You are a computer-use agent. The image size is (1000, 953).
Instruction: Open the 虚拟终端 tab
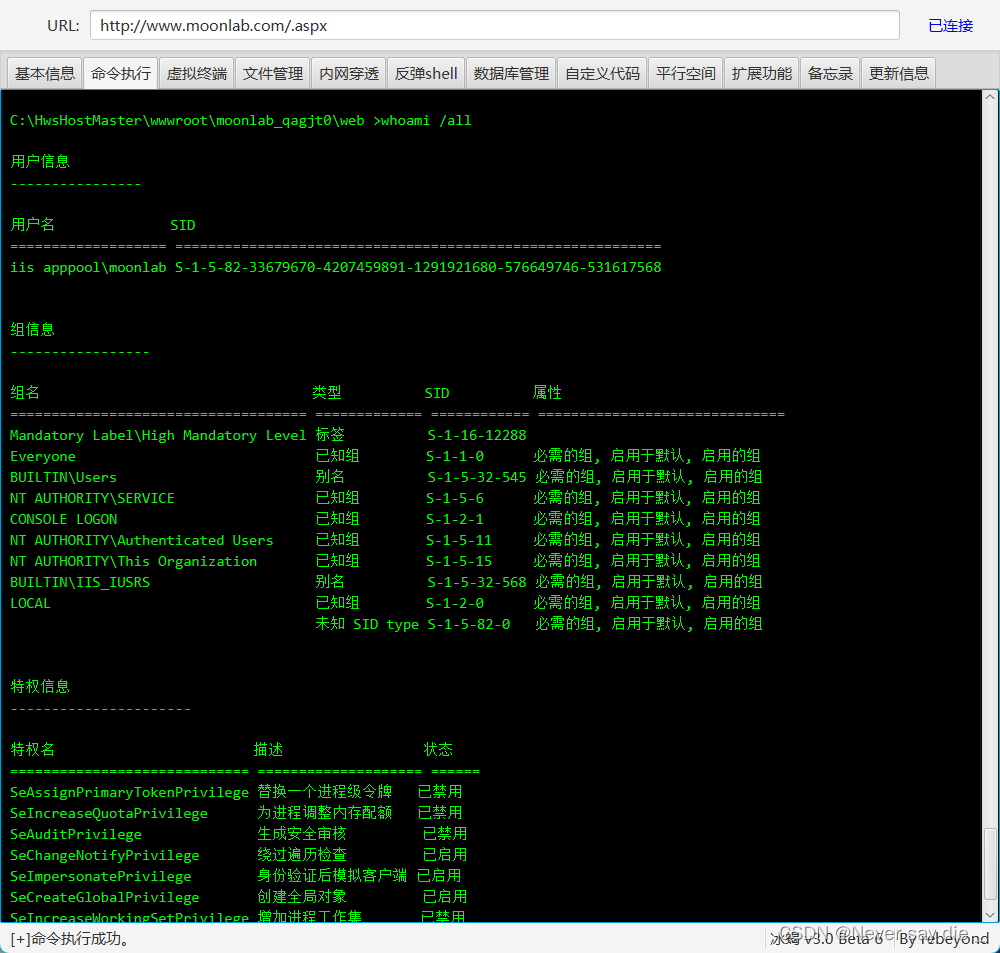coord(196,73)
